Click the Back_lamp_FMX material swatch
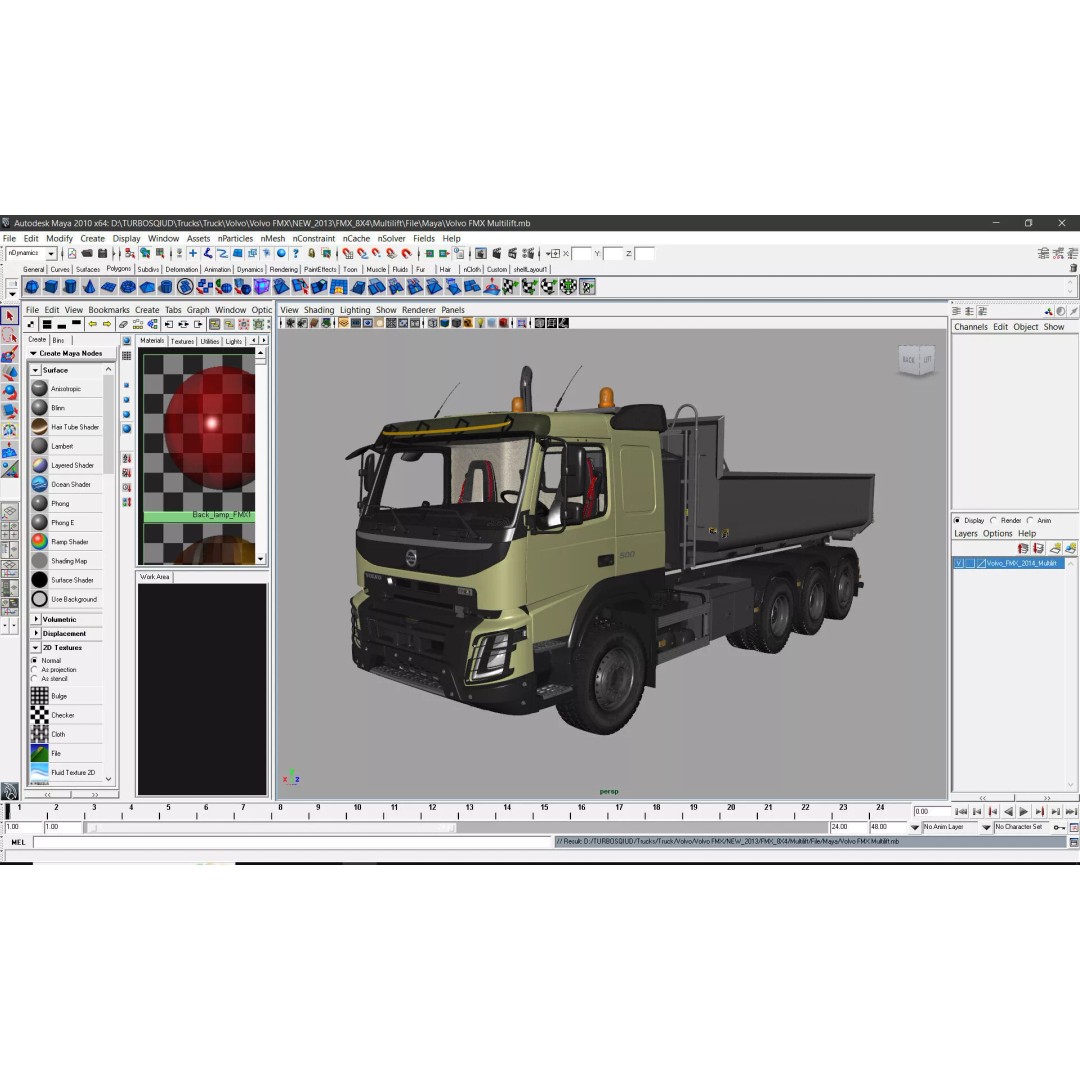Viewport: 1080px width, 1080px height. point(200,438)
